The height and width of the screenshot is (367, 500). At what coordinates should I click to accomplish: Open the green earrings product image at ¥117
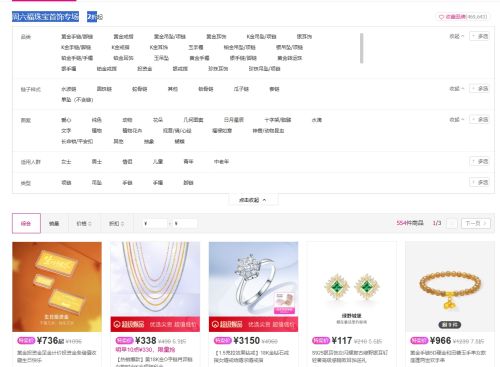352,287
